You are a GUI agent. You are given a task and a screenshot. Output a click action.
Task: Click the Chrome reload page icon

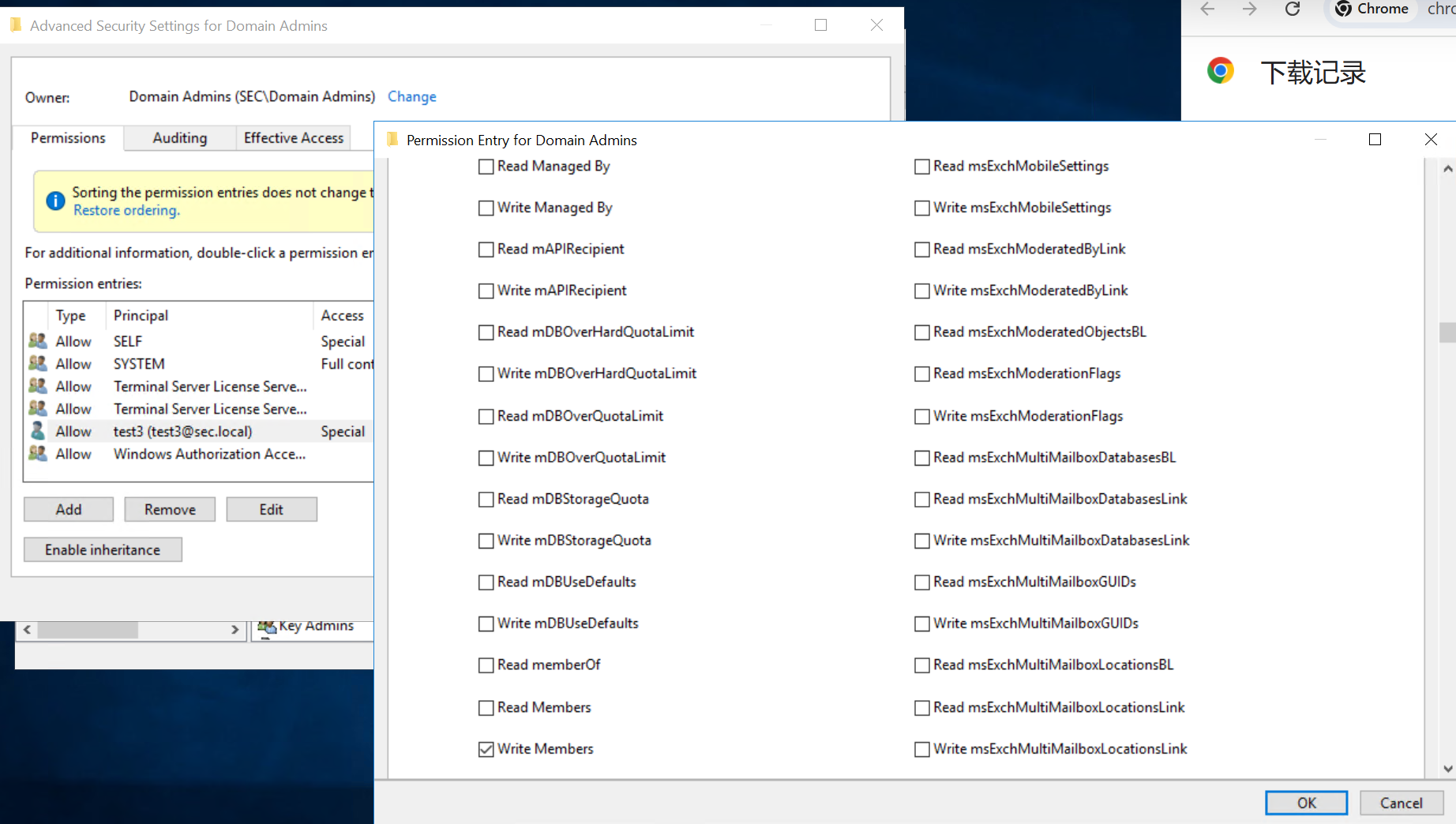coord(1293,9)
